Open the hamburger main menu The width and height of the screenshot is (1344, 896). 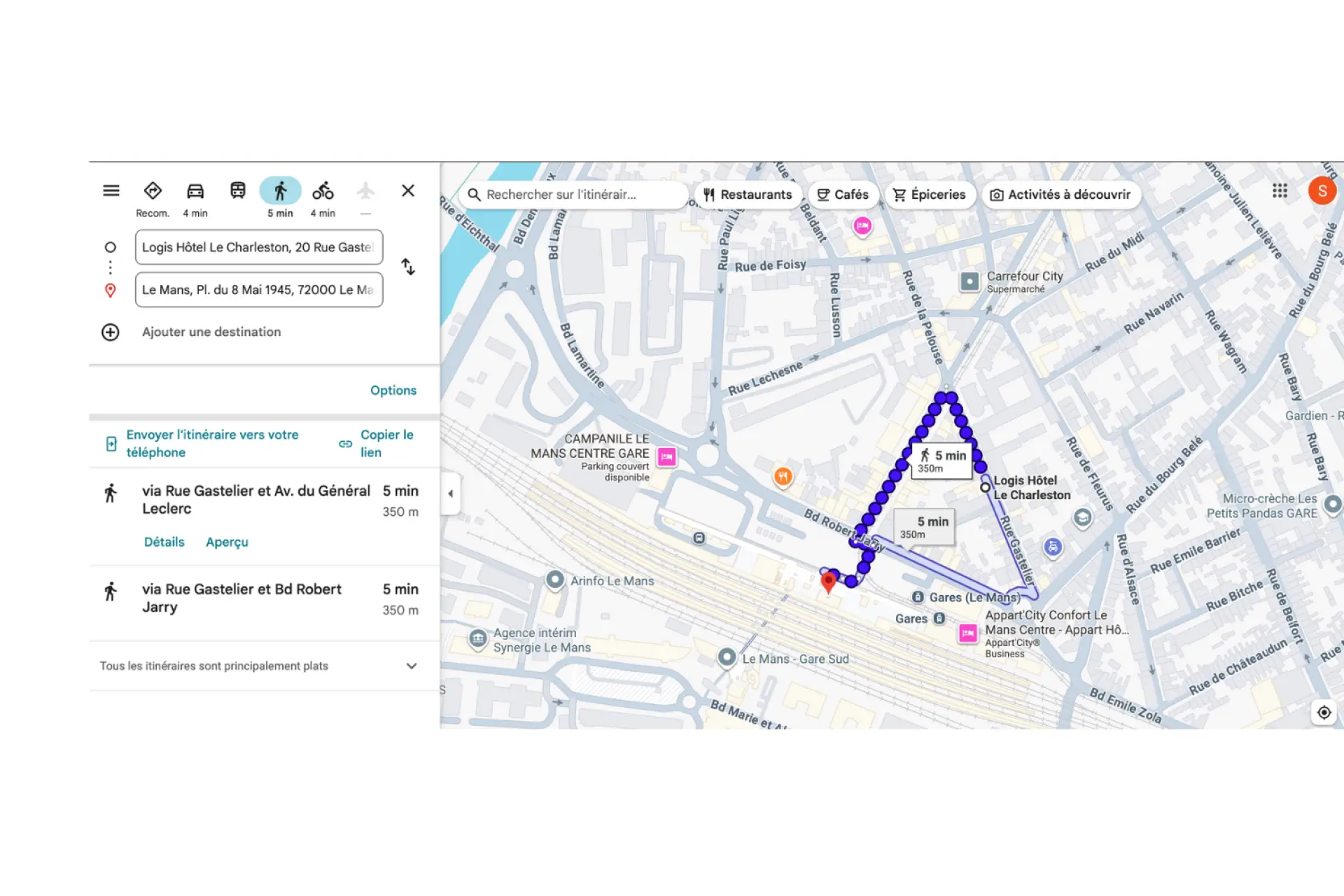click(x=111, y=190)
